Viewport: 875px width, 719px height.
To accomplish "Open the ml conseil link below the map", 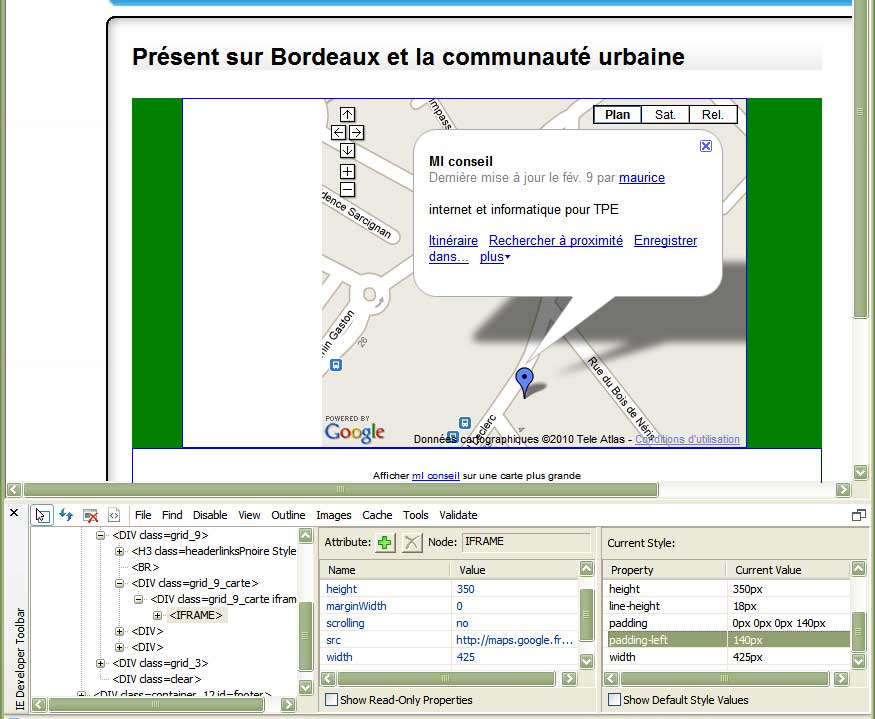I will [436, 476].
